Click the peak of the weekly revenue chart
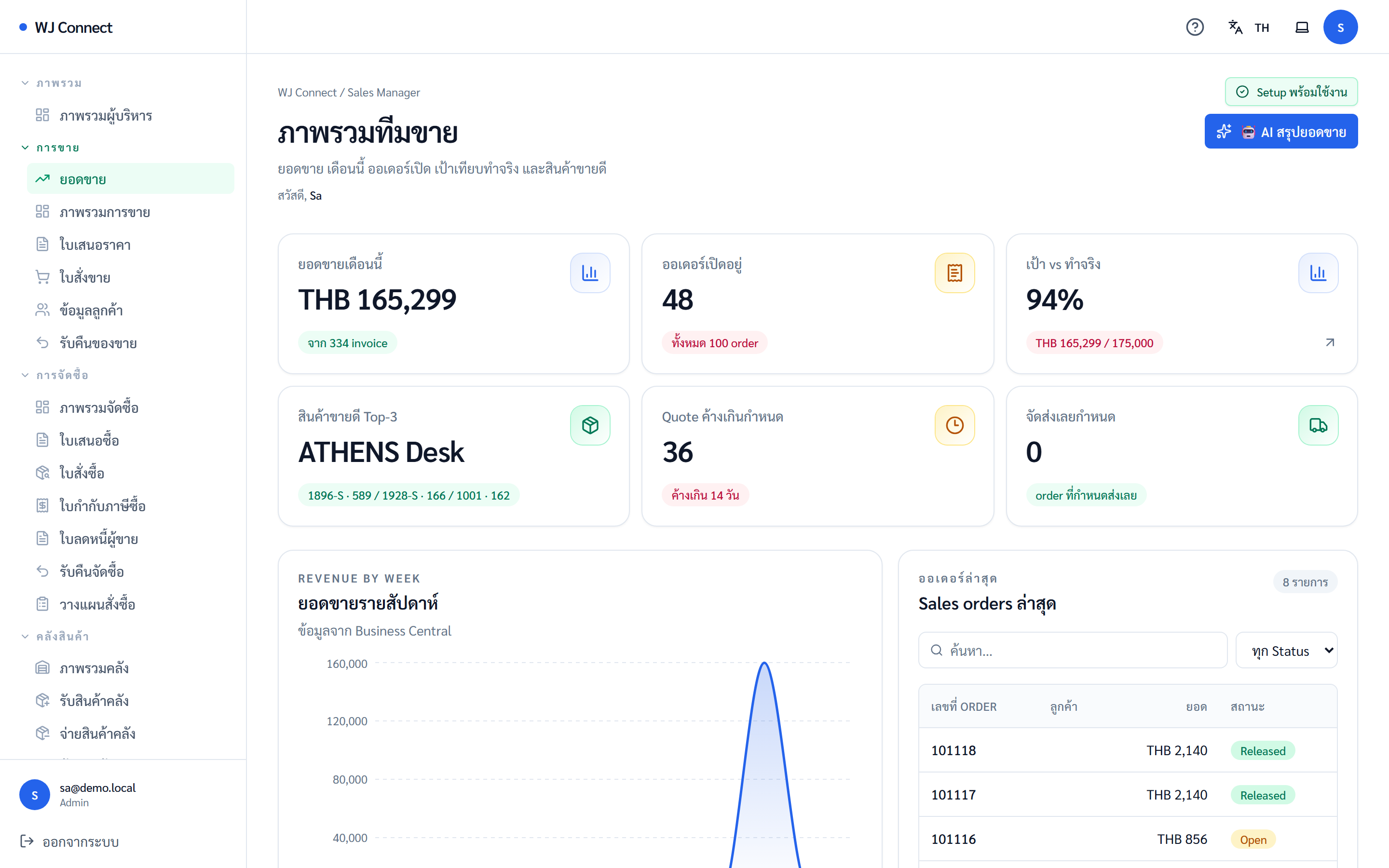The height and width of the screenshot is (868, 1389). point(764,663)
